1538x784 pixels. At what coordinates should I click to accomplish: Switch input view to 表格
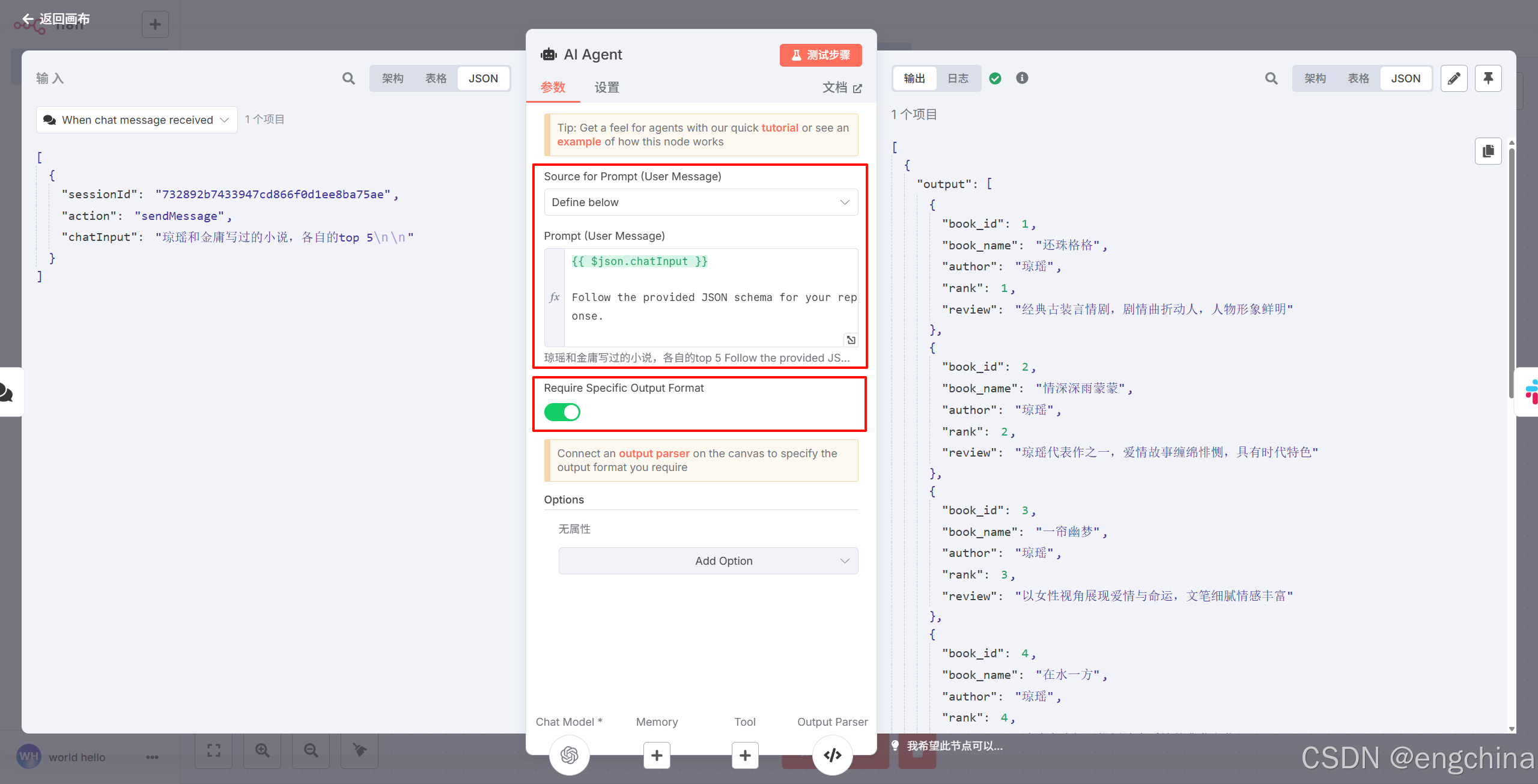tap(436, 78)
